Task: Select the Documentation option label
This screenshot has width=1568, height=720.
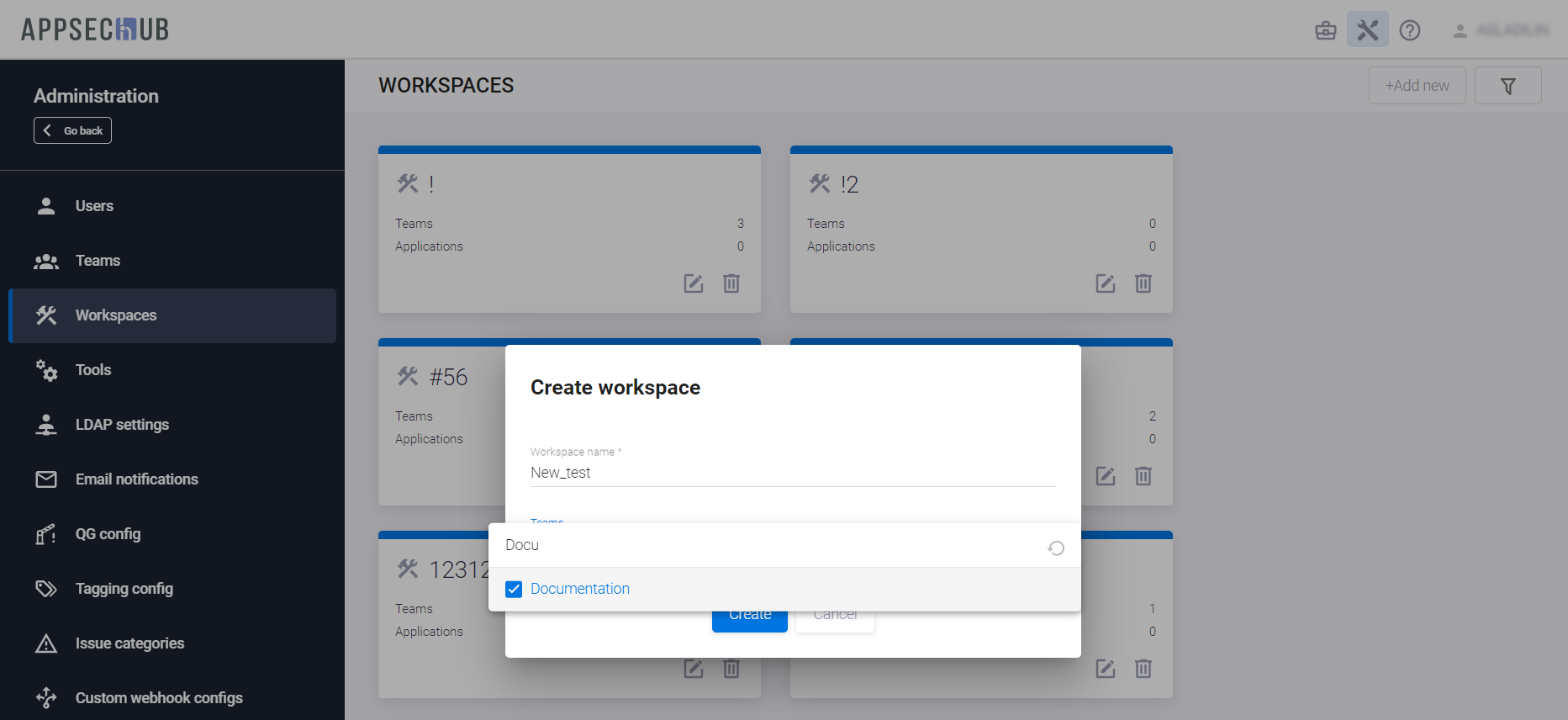Action: (579, 589)
